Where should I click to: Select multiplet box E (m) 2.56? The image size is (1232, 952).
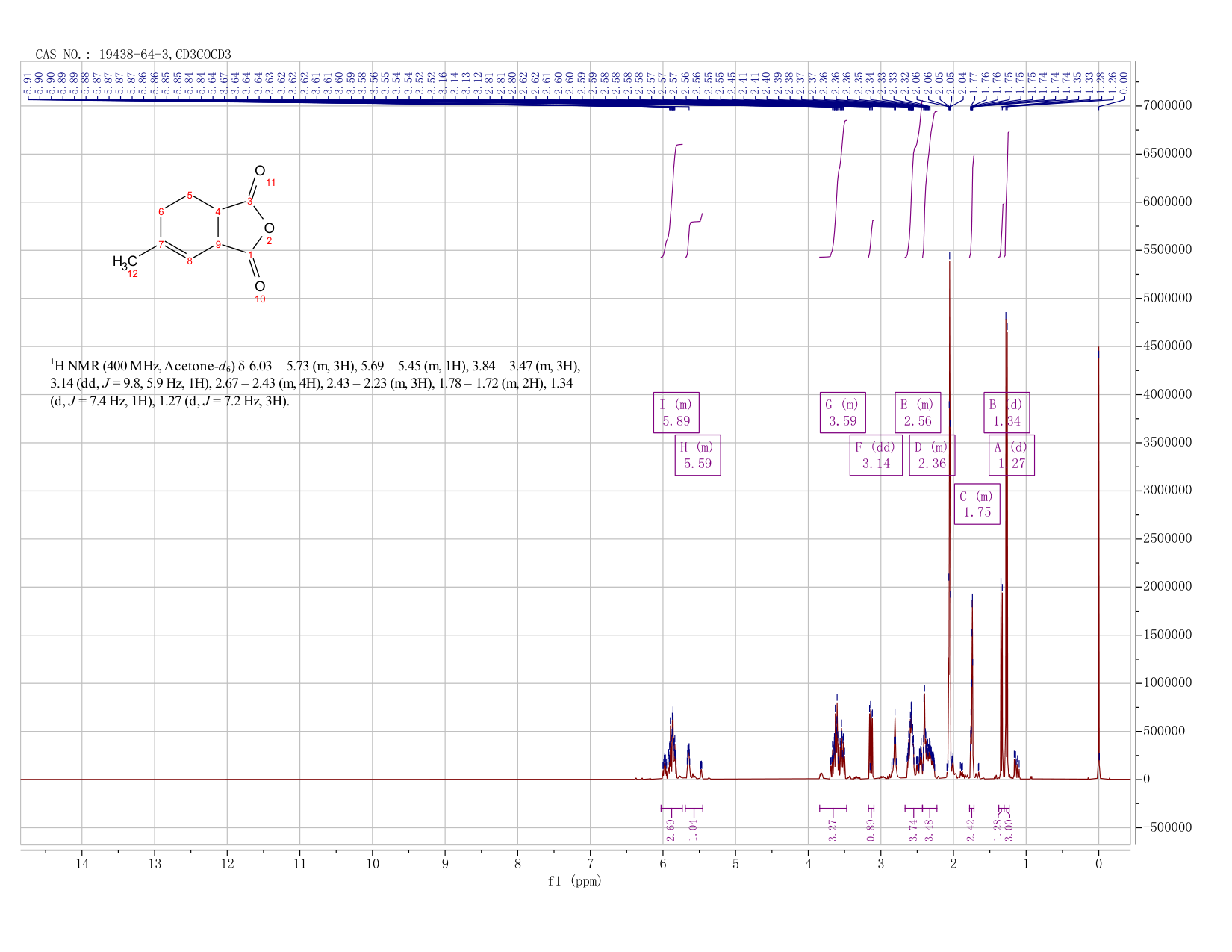918,412
